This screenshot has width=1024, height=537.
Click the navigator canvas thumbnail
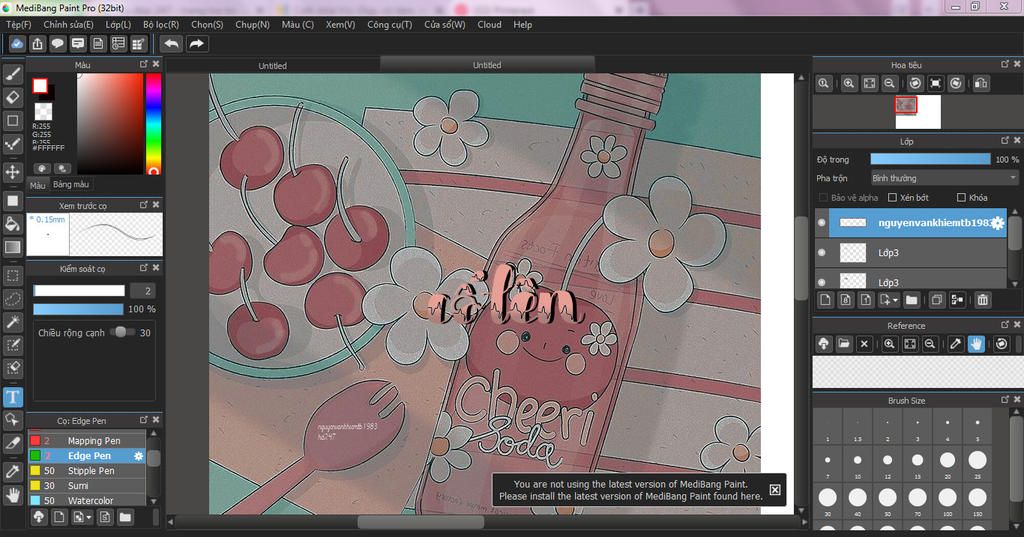(918, 112)
